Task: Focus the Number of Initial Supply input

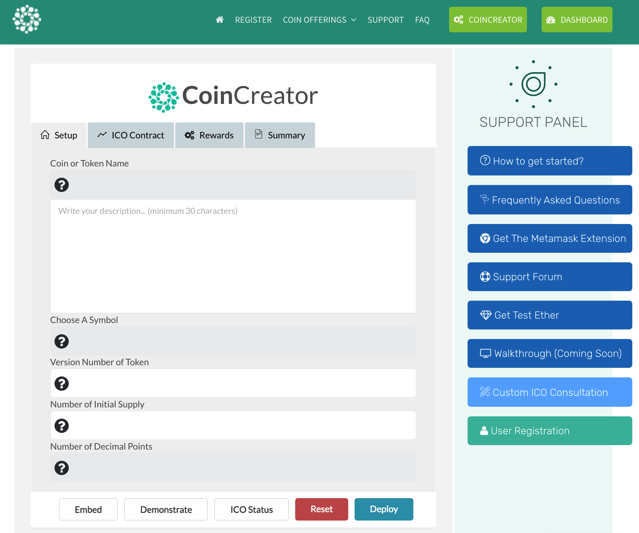Action: [x=233, y=426]
